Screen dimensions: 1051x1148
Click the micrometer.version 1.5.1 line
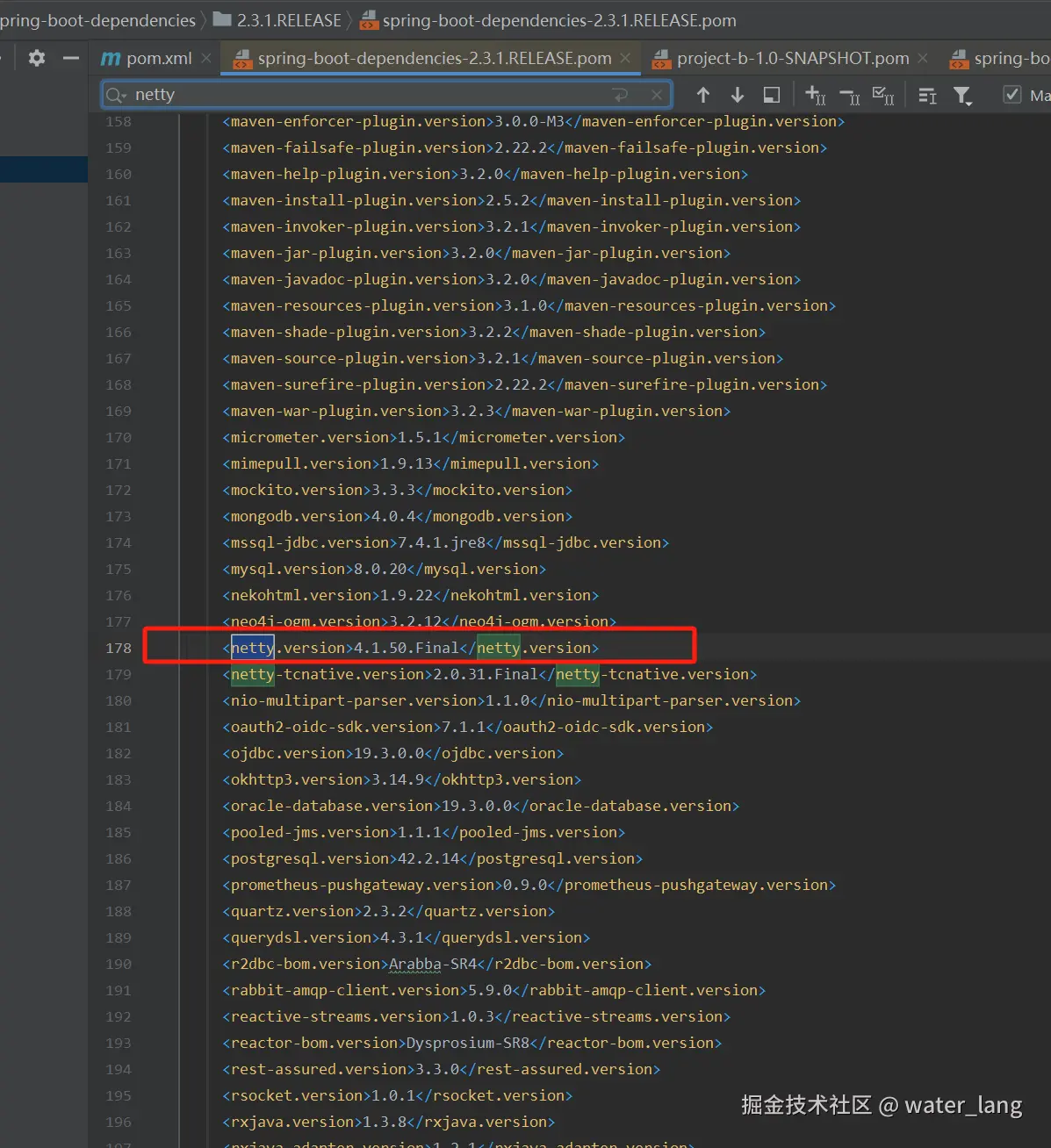click(x=423, y=437)
